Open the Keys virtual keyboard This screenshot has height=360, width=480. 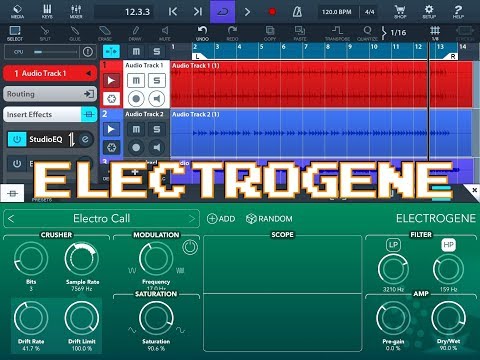(x=47, y=12)
